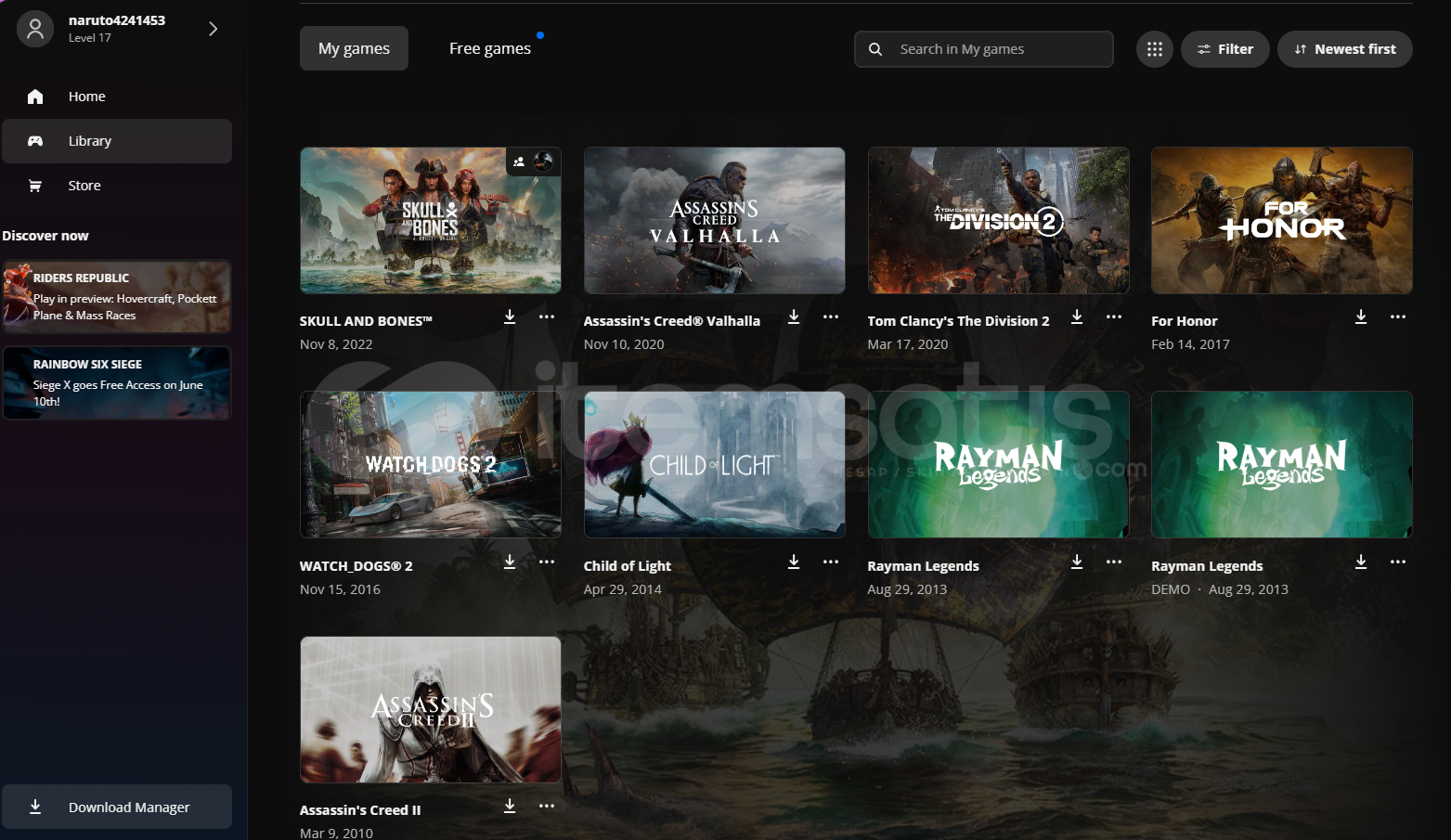The width and height of the screenshot is (1451, 840).
Task: Open more options for Assassin's Creed Valhalla
Action: pyautogui.click(x=831, y=317)
